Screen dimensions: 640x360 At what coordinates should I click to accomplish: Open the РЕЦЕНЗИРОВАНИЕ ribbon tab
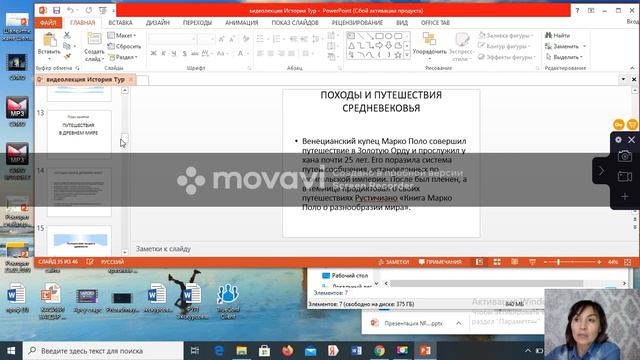(x=357, y=23)
